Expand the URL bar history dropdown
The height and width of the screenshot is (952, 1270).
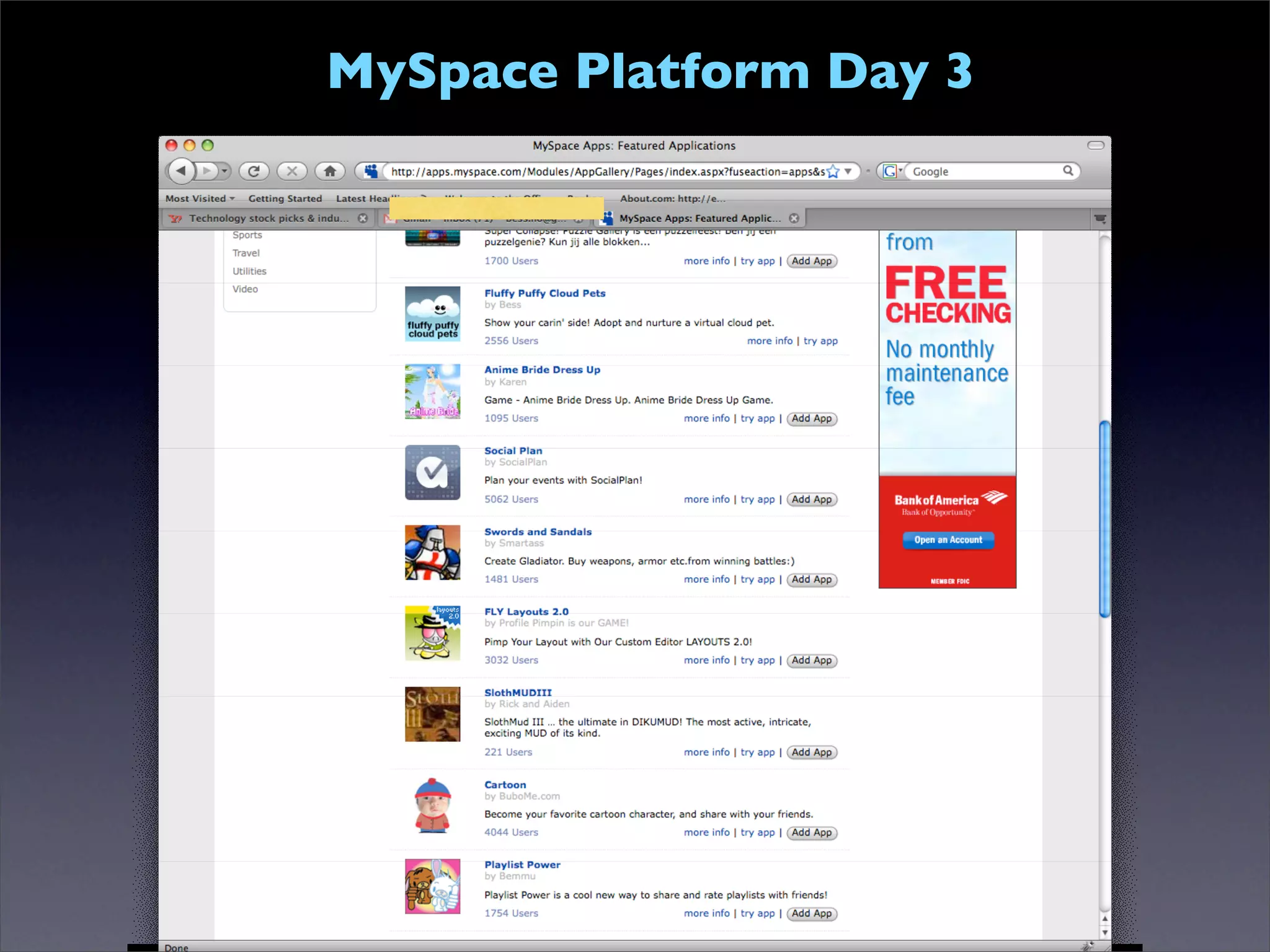pos(848,172)
